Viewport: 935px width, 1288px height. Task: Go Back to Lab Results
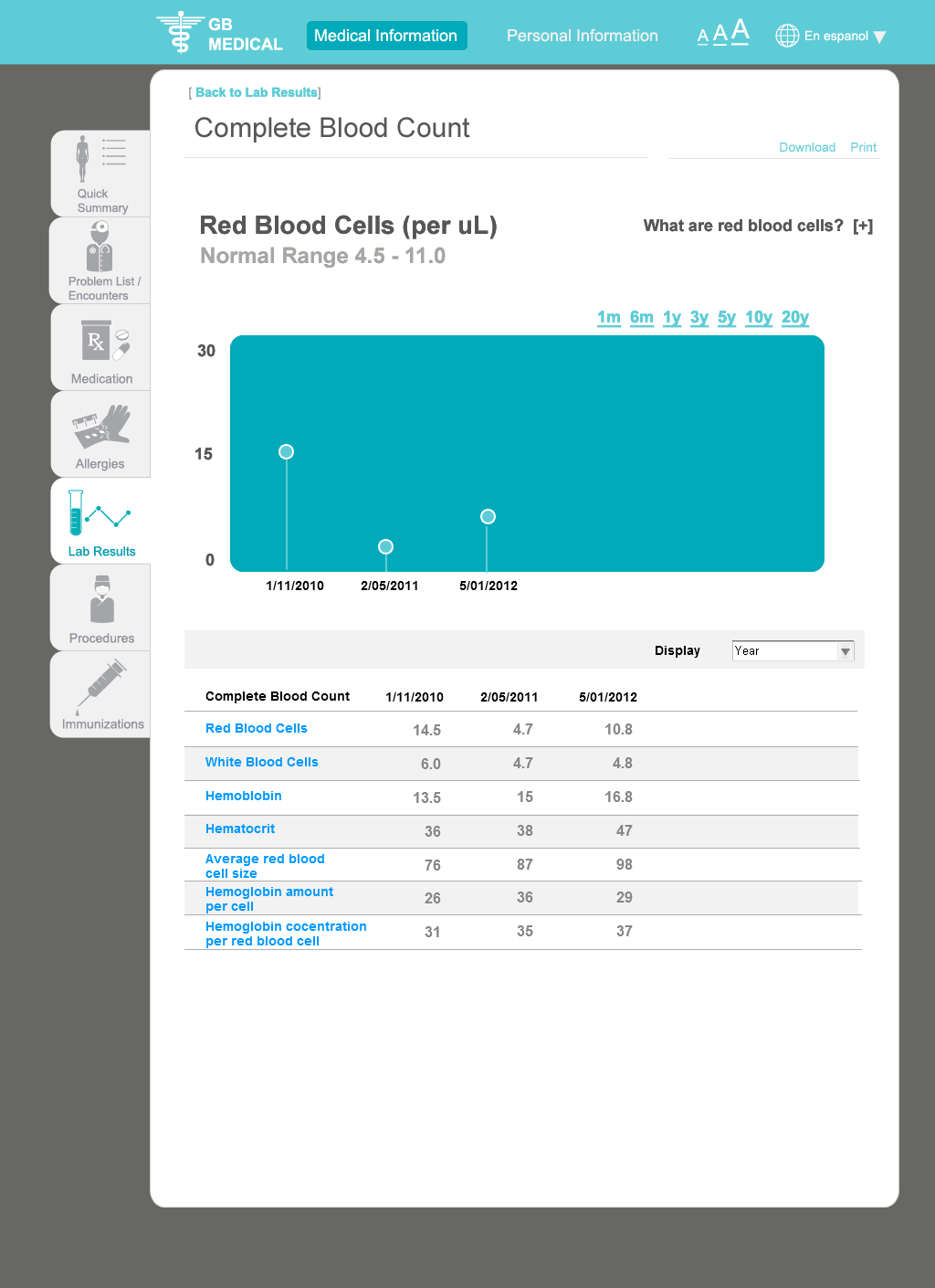[257, 92]
